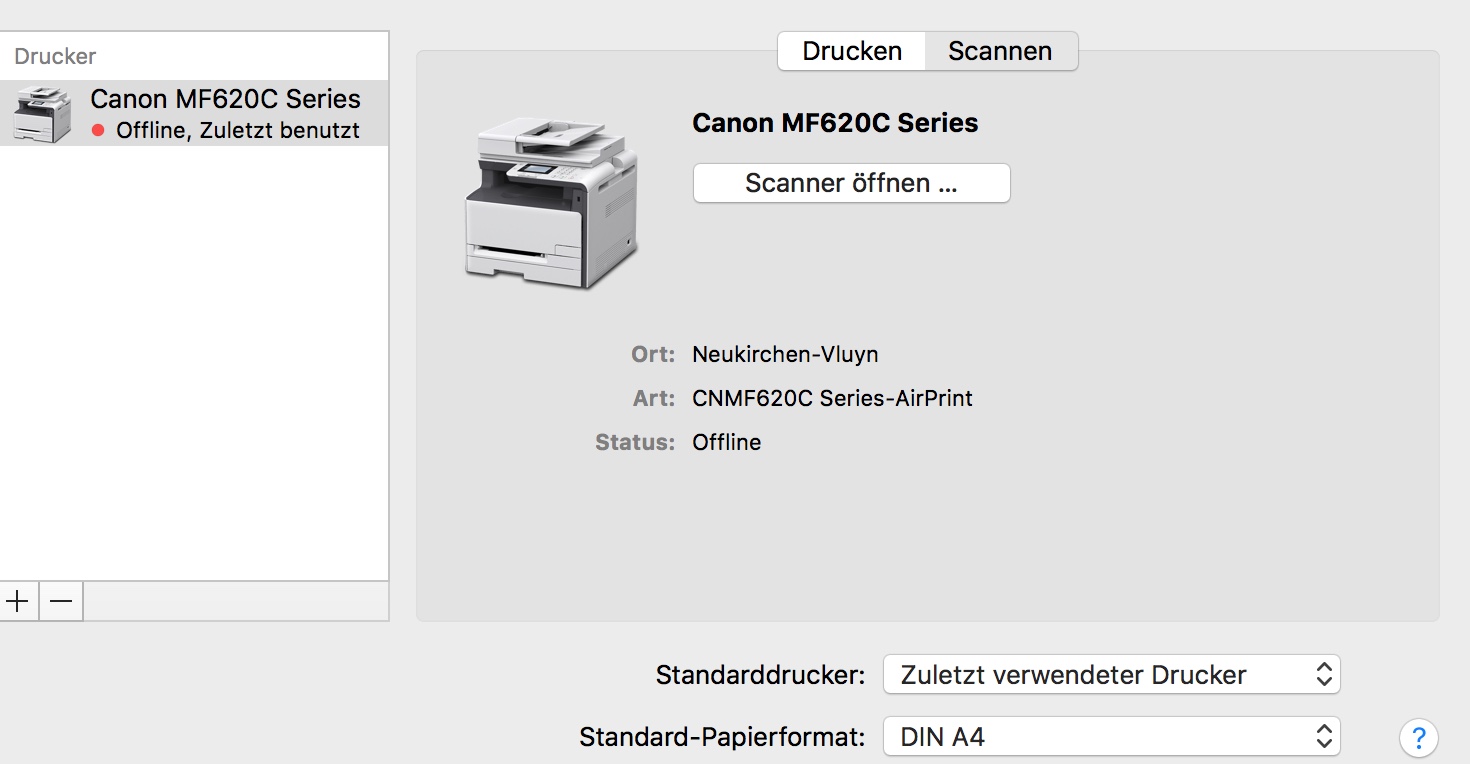
Task: Click the red offline status dot
Action: 98,130
